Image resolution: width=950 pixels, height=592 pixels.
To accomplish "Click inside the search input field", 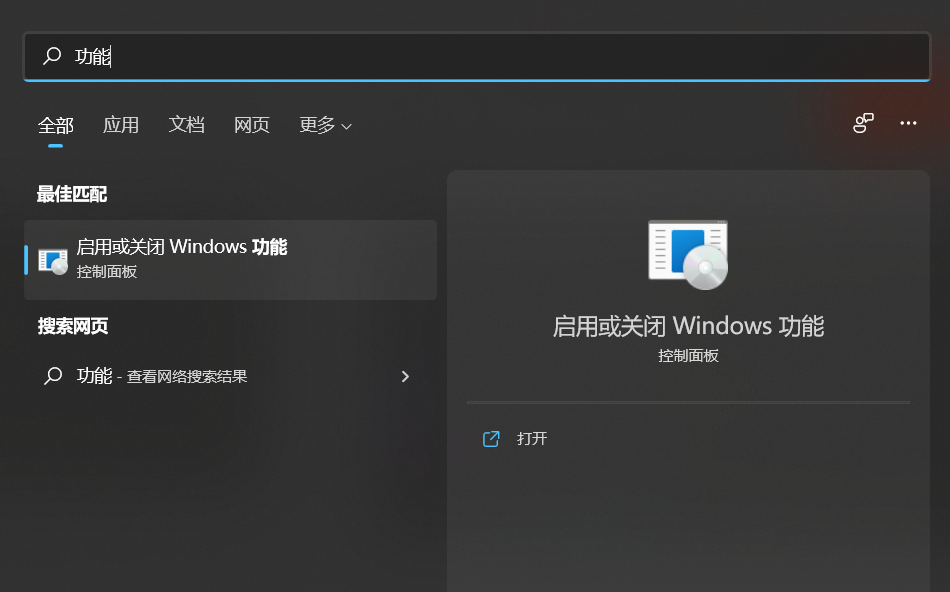I will tap(400, 56).
